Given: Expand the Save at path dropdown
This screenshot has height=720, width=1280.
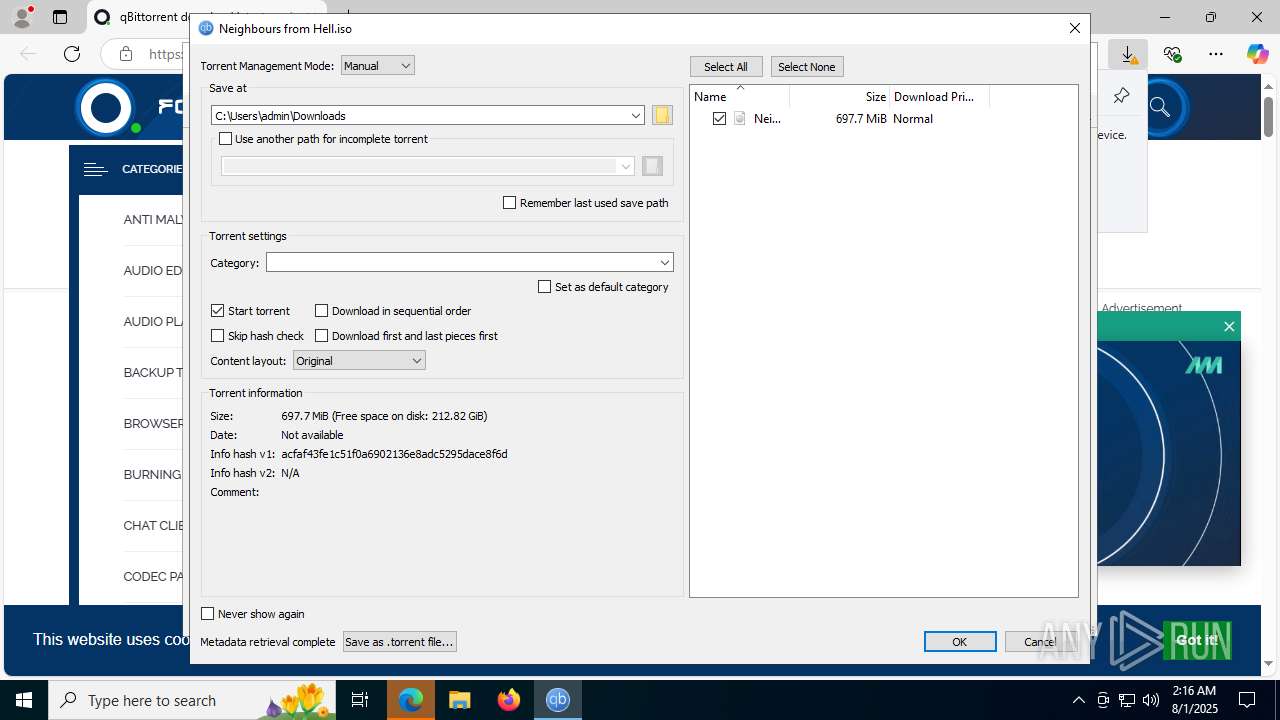Looking at the screenshot, I should (635, 116).
